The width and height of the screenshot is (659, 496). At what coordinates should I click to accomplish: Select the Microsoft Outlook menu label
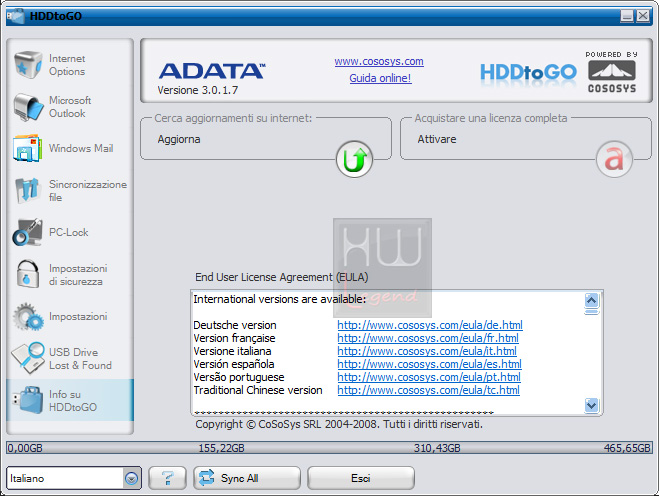[x=70, y=107]
